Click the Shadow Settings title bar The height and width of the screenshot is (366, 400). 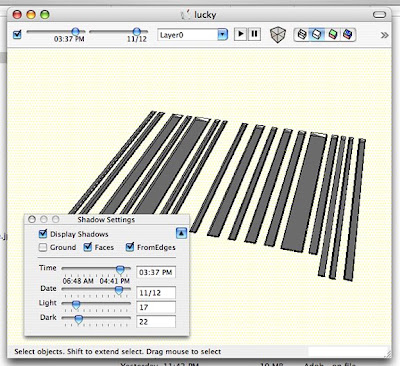[107, 219]
